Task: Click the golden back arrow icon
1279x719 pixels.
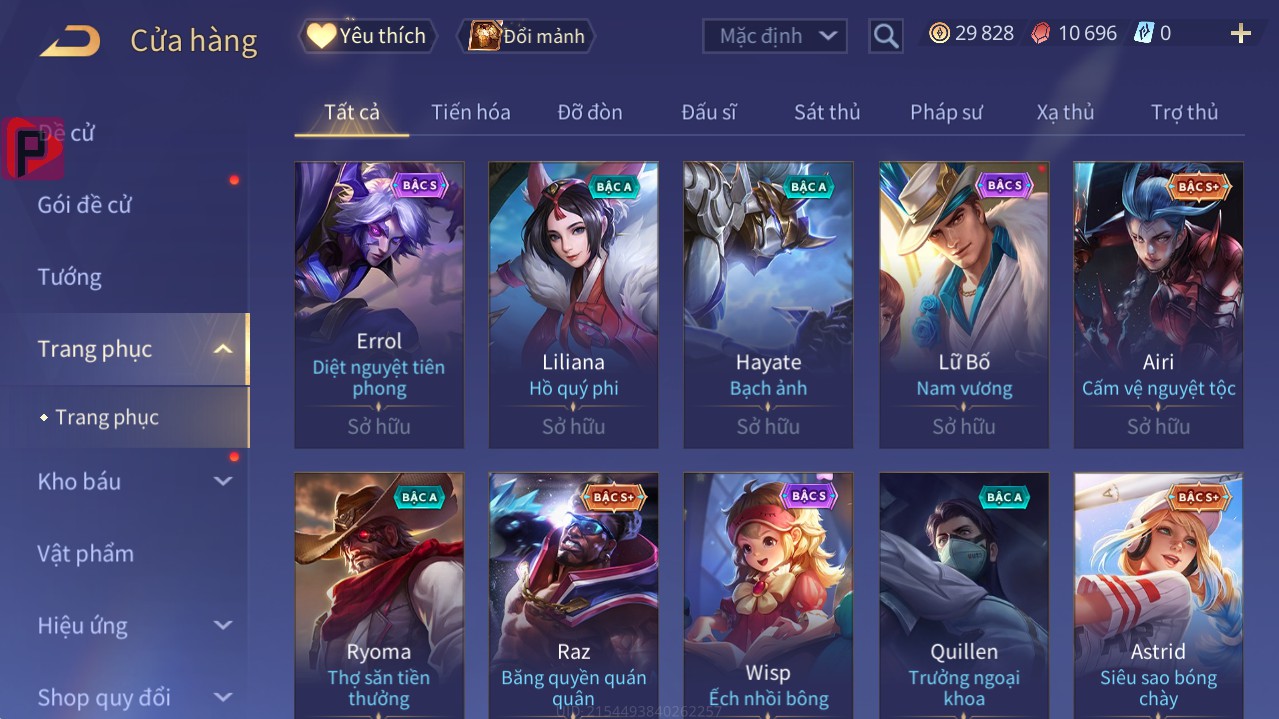Action: tap(70, 41)
